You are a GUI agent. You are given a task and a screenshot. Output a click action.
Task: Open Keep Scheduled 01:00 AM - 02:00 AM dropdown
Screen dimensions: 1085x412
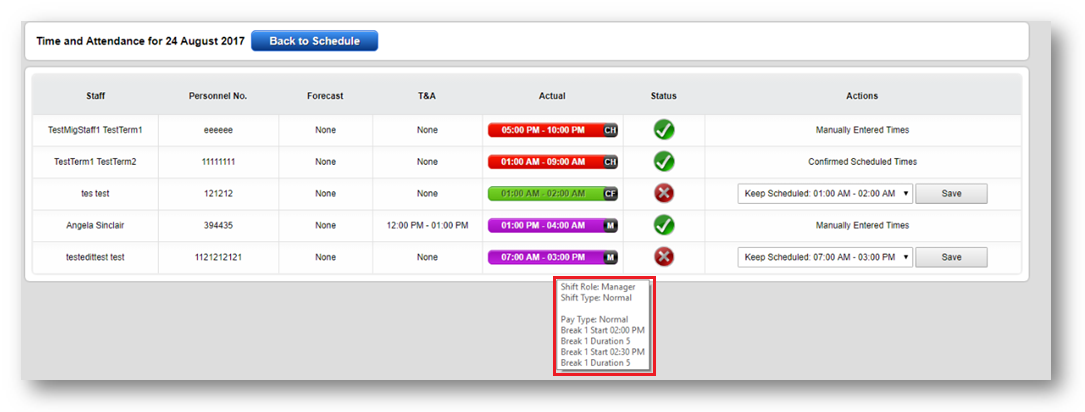pos(825,194)
